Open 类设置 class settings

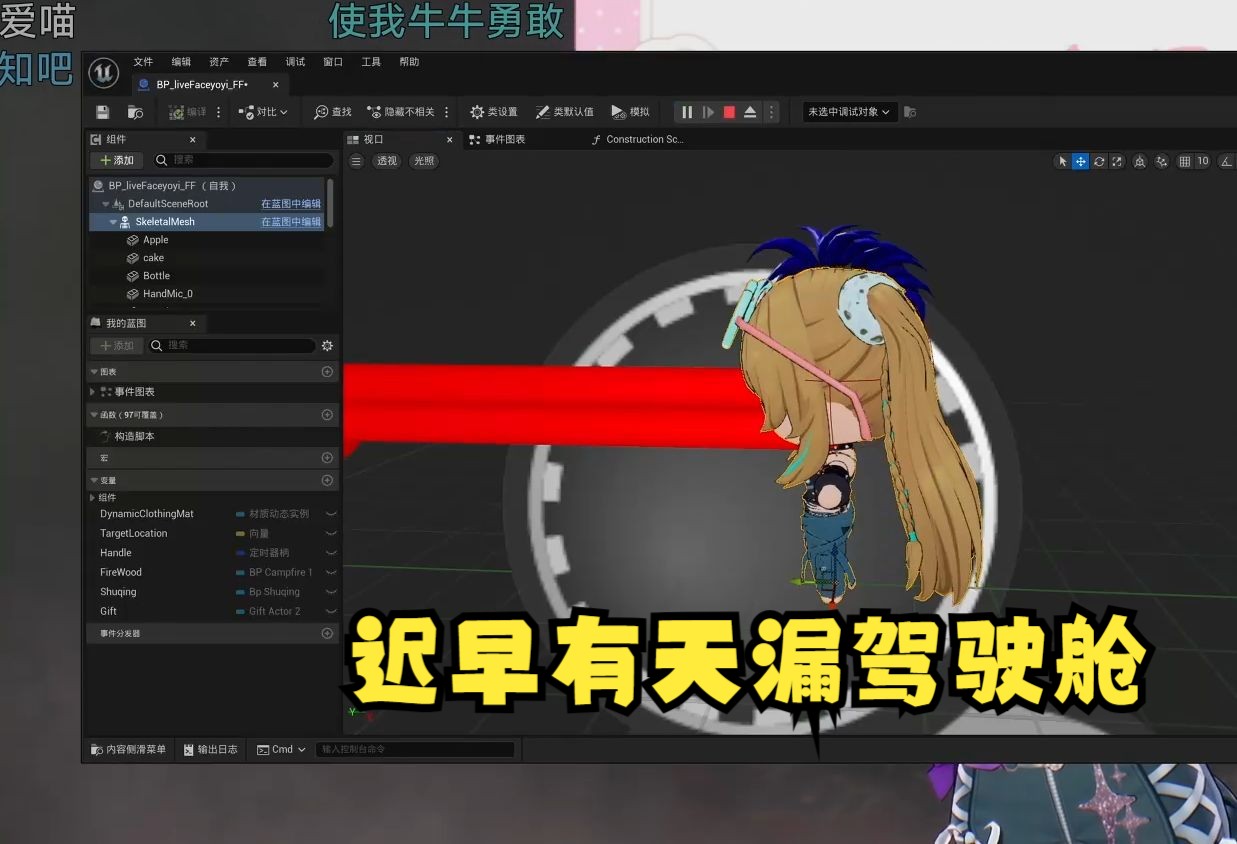[x=494, y=112]
